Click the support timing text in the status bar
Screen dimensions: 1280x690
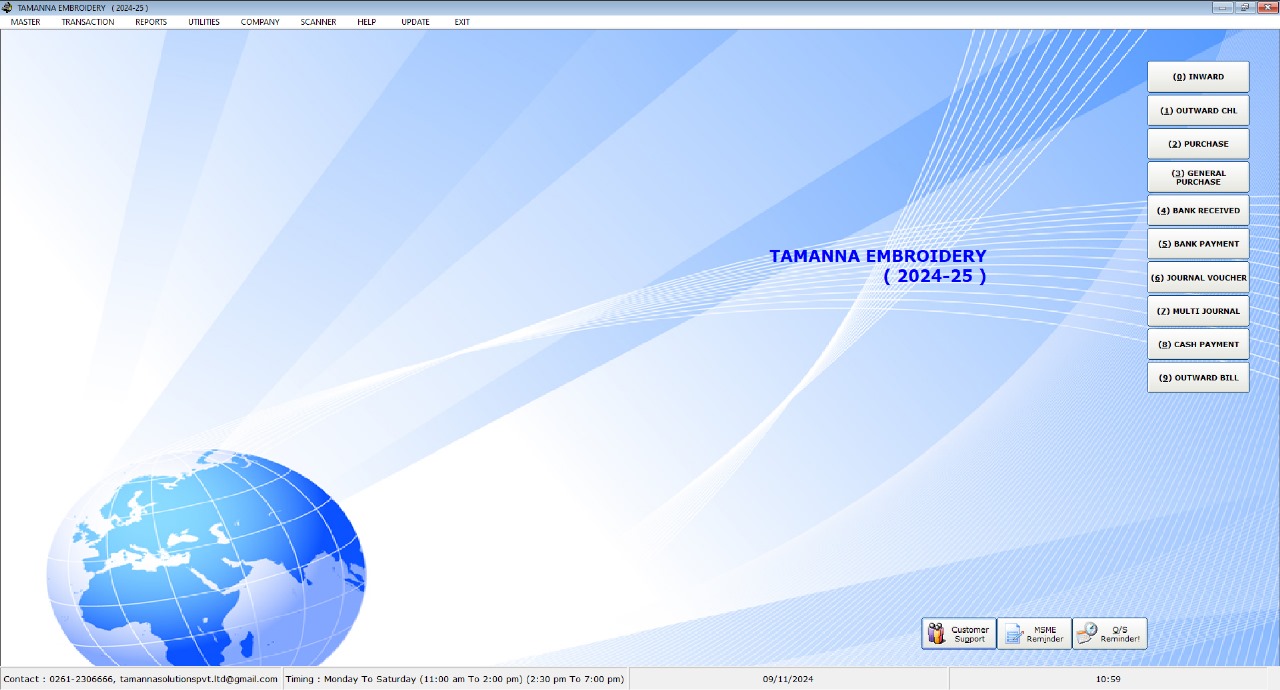pyautogui.click(x=455, y=679)
